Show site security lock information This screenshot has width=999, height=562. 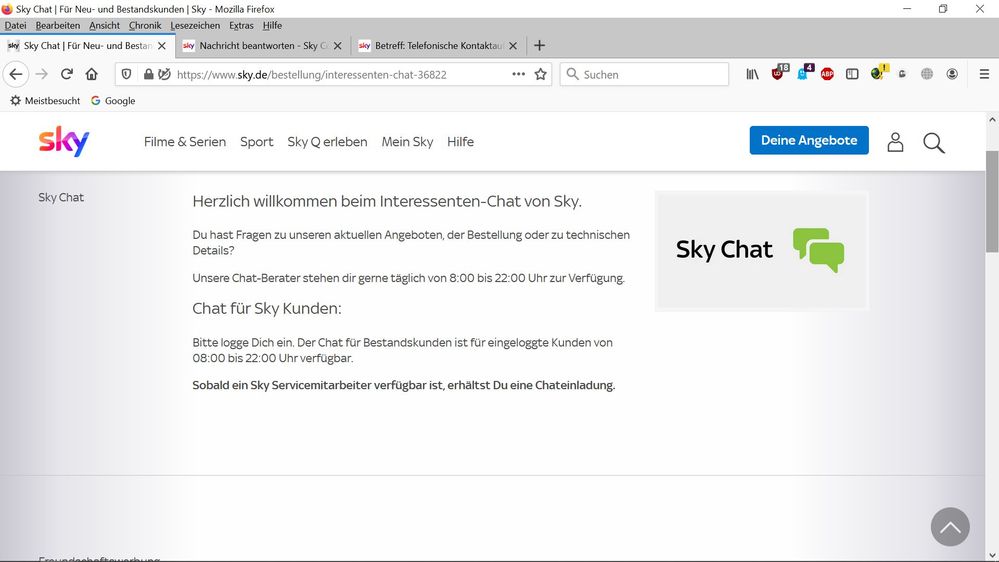click(148, 75)
